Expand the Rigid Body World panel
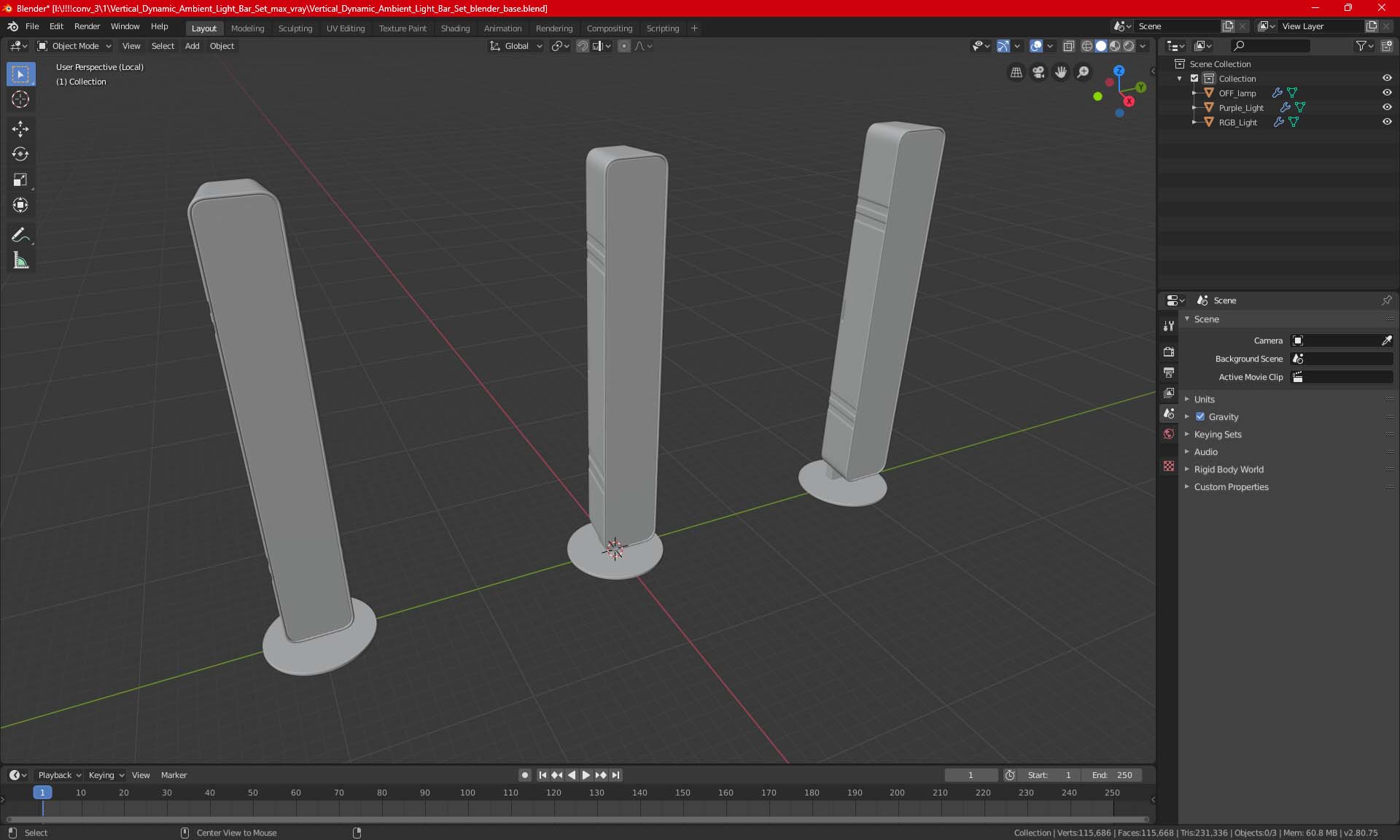The width and height of the screenshot is (1400, 840). [1228, 470]
